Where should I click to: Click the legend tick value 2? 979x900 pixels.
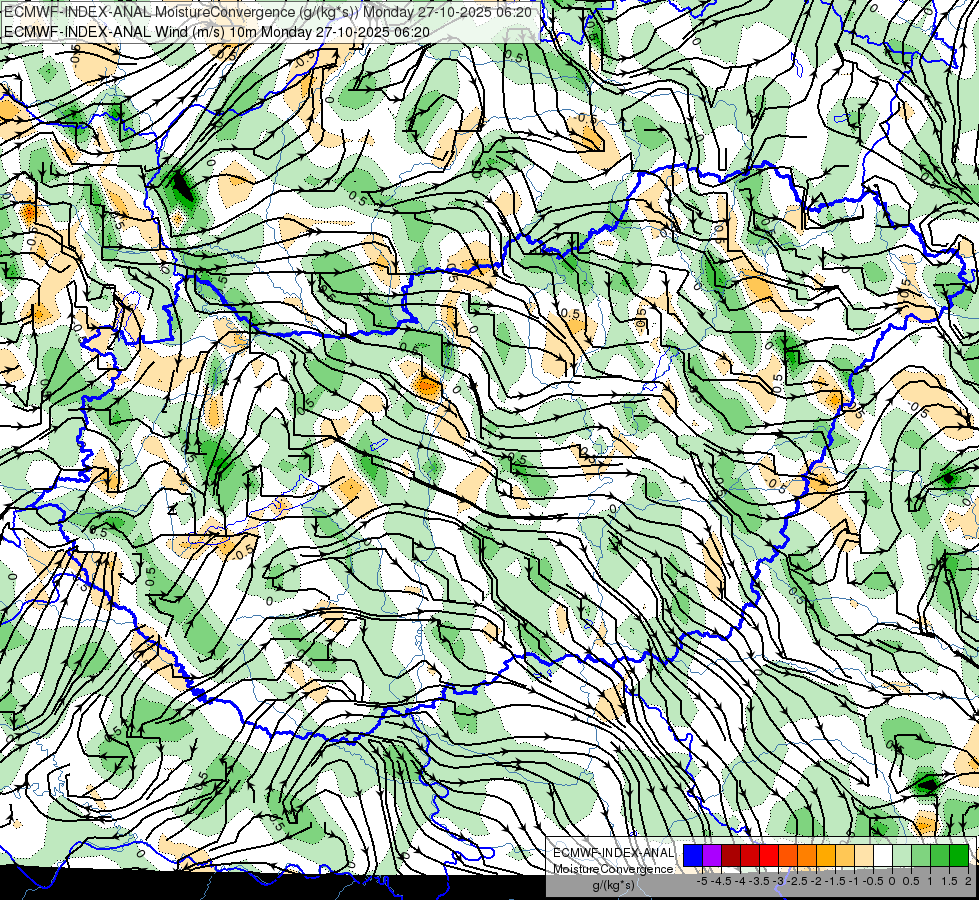point(968,881)
